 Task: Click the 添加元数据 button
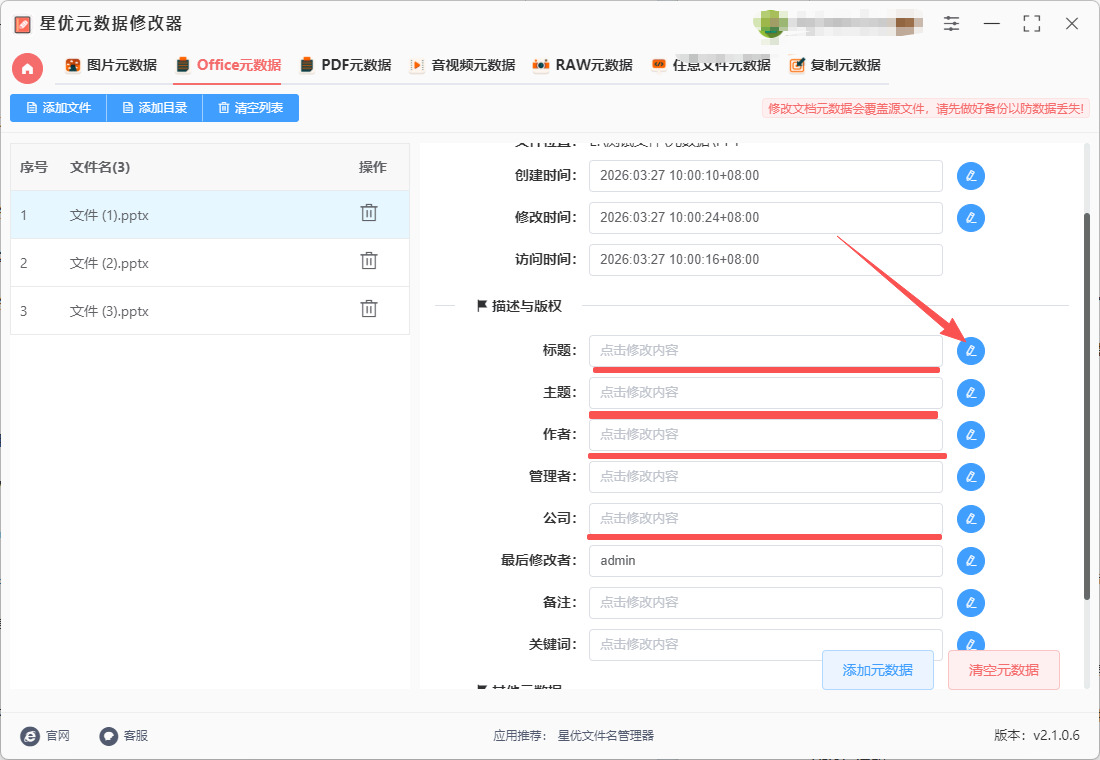[878, 670]
